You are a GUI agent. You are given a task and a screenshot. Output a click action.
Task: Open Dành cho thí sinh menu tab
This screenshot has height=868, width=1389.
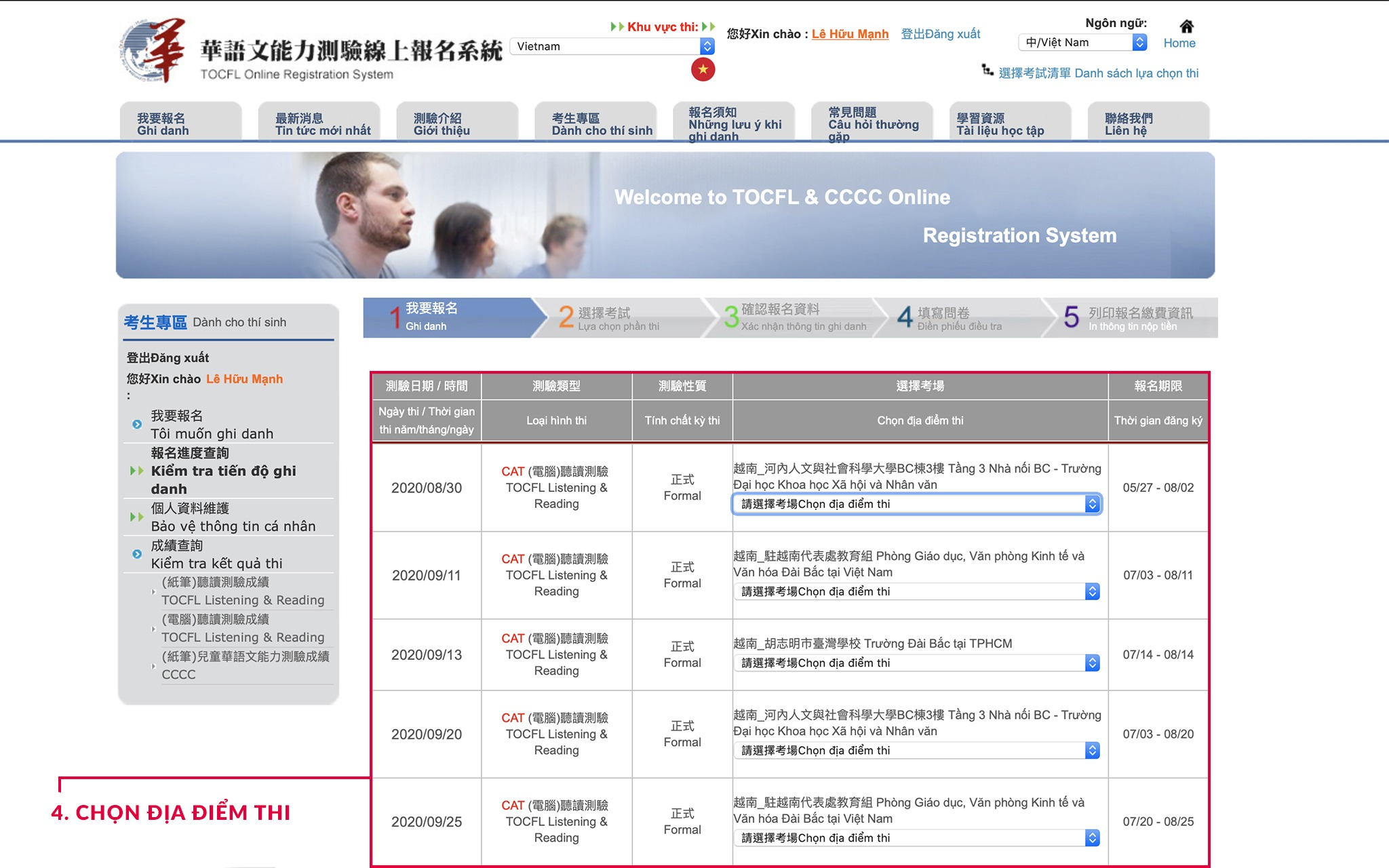point(596,122)
